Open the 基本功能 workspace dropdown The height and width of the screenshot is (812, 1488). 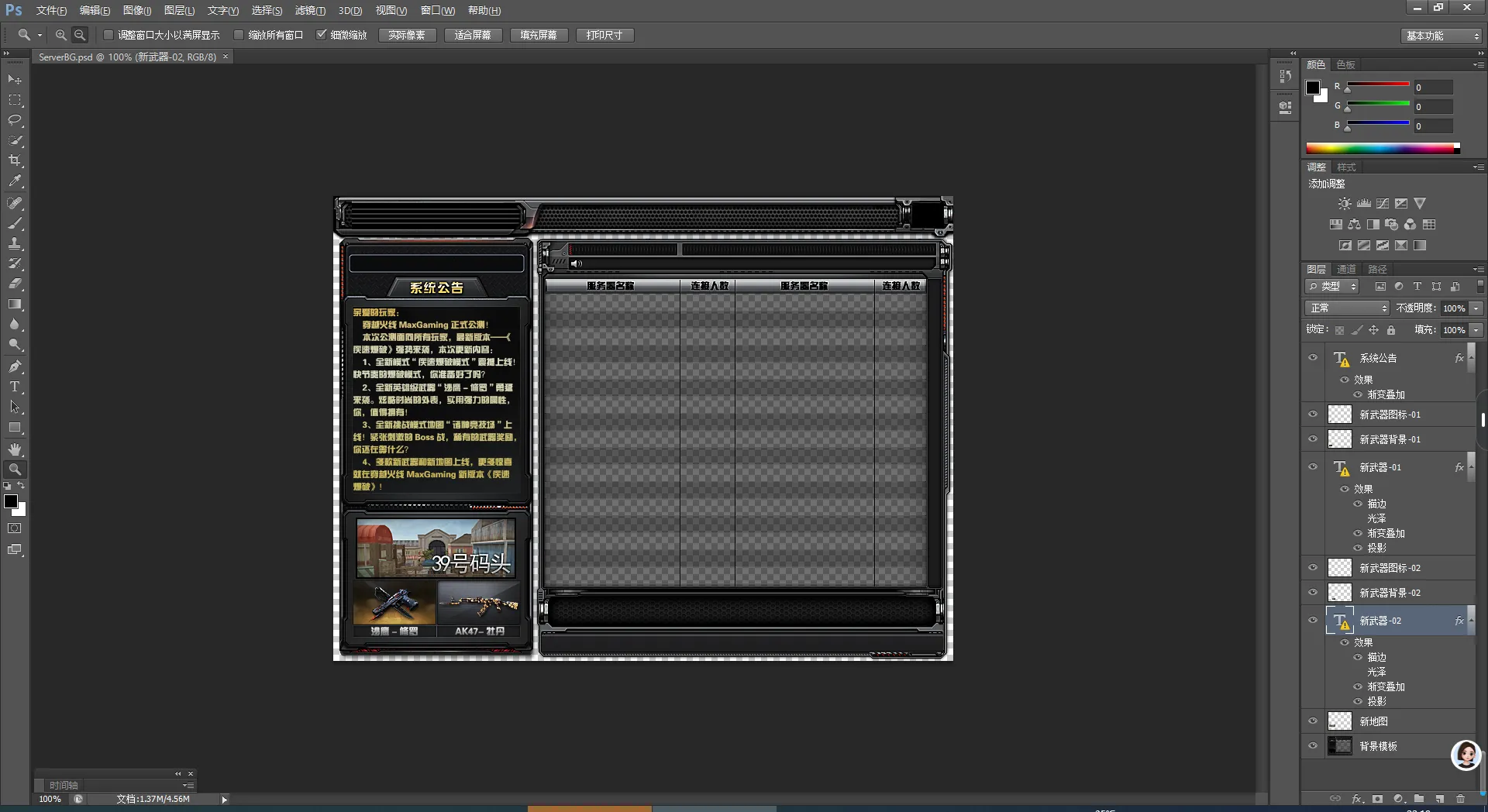click(1441, 36)
